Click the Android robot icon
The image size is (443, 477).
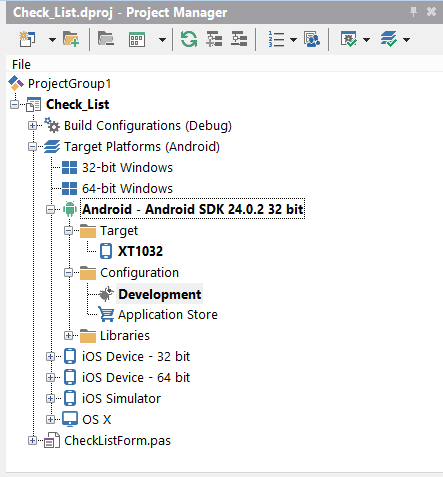[x=70, y=209]
